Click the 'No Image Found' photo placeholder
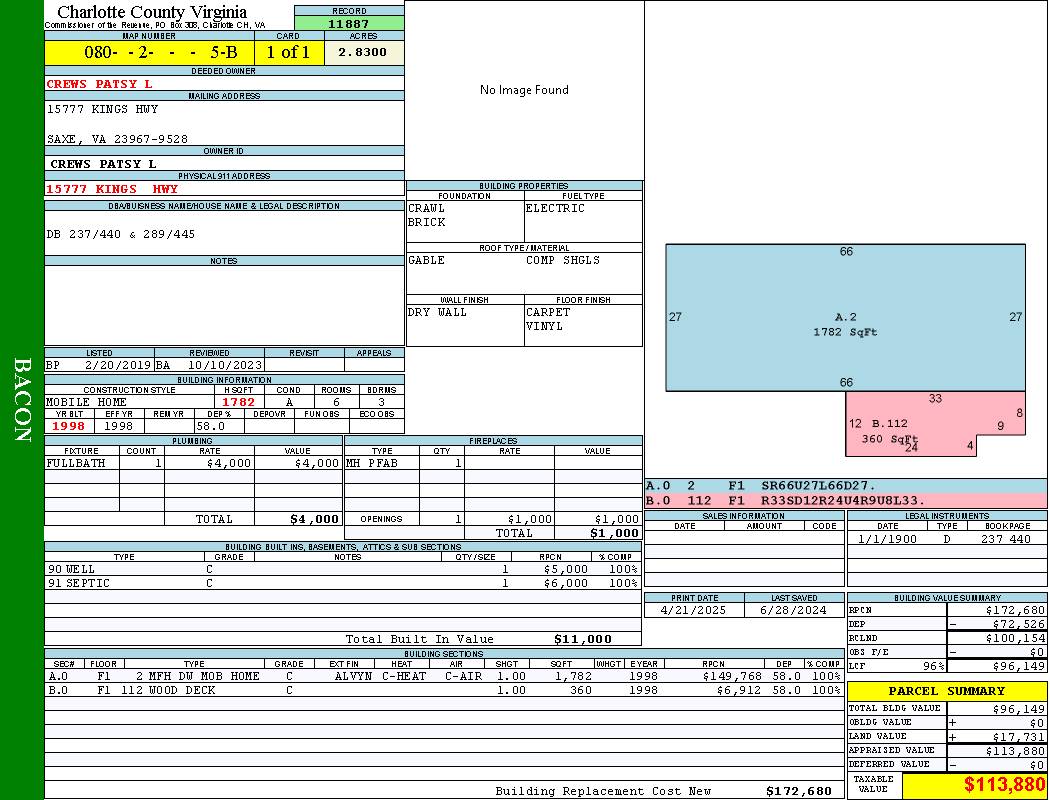Image resolution: width=1050 pixels, height=800 pixels. point(524,90)
